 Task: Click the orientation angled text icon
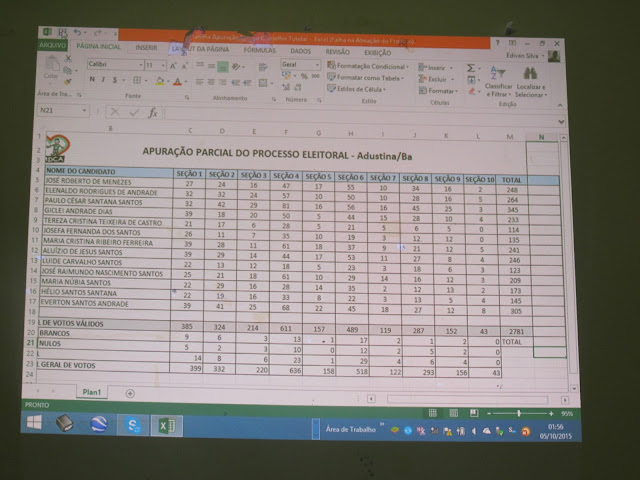[236, 67]
